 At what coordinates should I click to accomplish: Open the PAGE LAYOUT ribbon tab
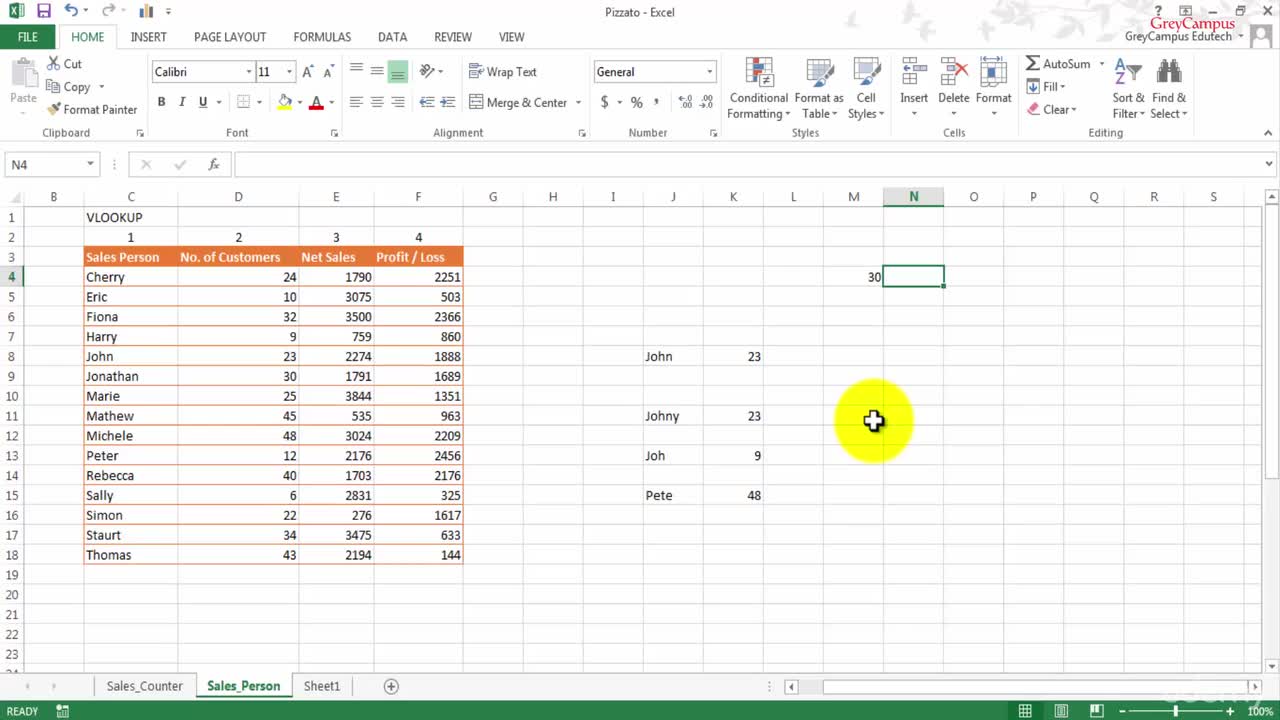pyautogui.click(x=230, y=37)
